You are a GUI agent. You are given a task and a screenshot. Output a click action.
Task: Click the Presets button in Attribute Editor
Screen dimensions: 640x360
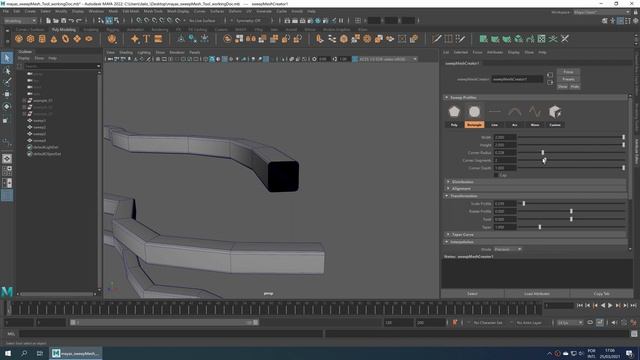pyautogui.click(x=568, y=79)
